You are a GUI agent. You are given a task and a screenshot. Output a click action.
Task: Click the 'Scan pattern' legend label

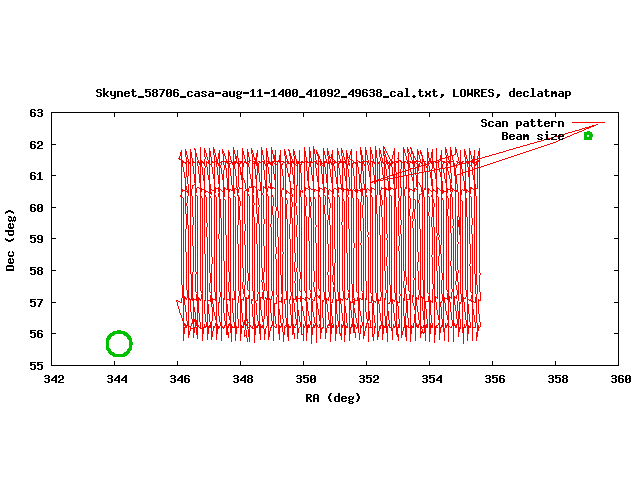522,123
